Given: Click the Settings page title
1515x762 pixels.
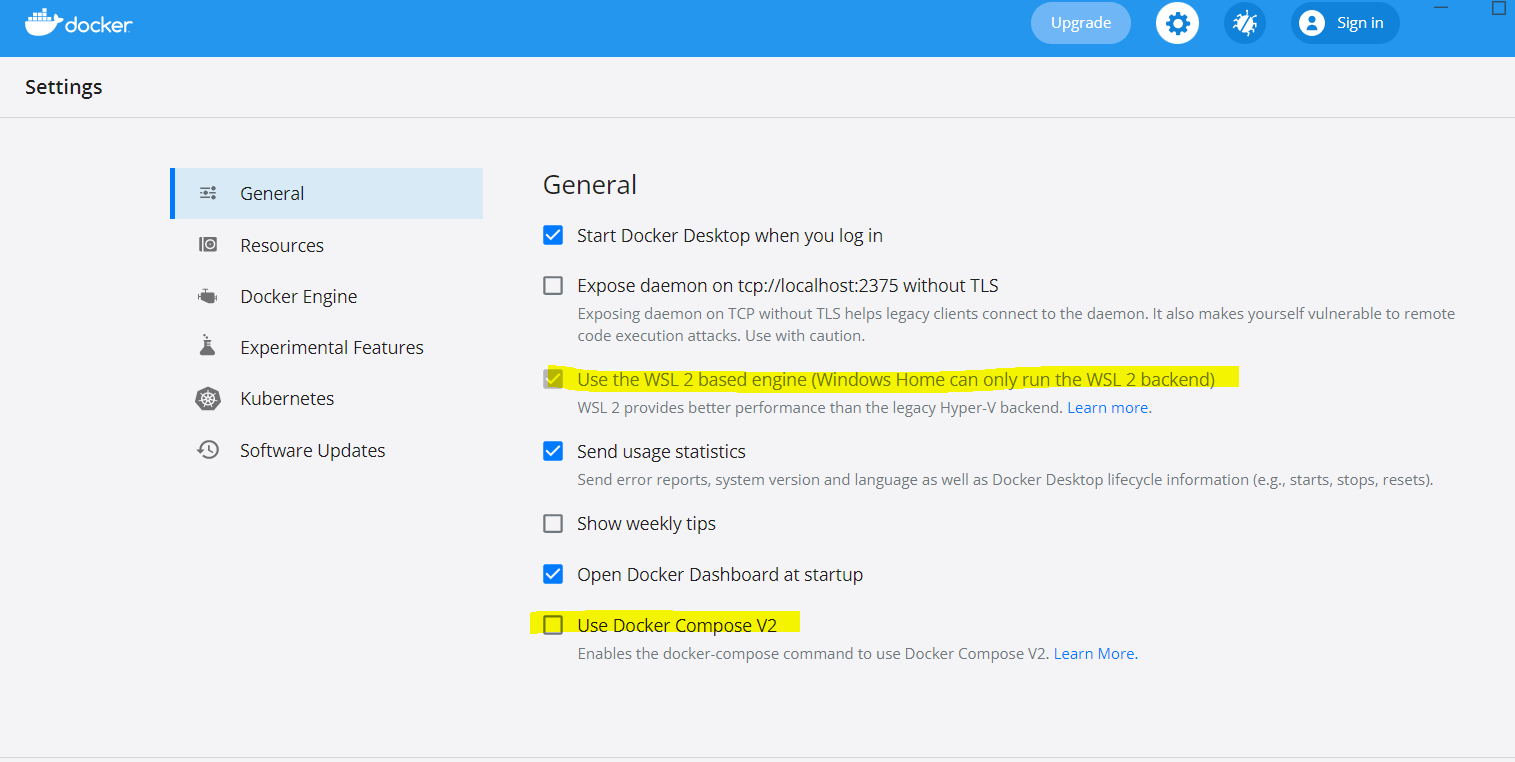Looking at the screenshot, I should click(64, 87).
